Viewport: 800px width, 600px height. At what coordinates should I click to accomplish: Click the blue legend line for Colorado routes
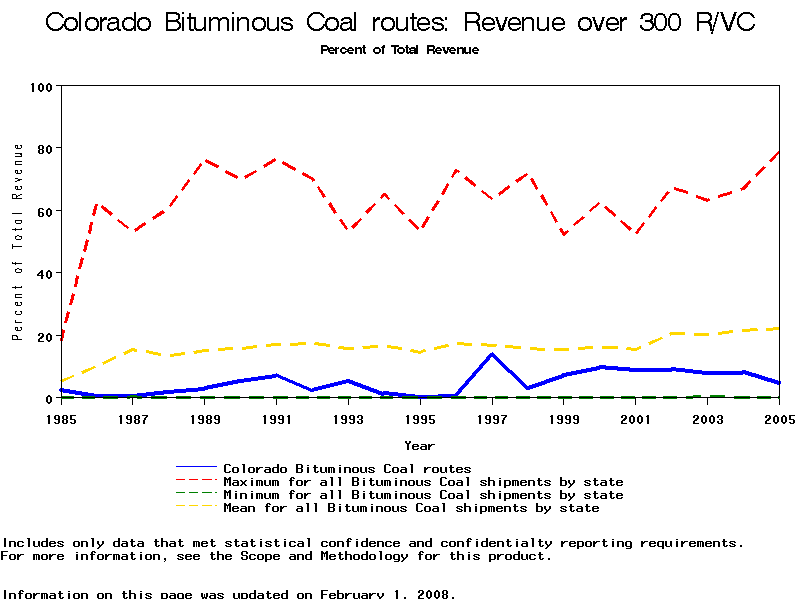tap(196, 467)
